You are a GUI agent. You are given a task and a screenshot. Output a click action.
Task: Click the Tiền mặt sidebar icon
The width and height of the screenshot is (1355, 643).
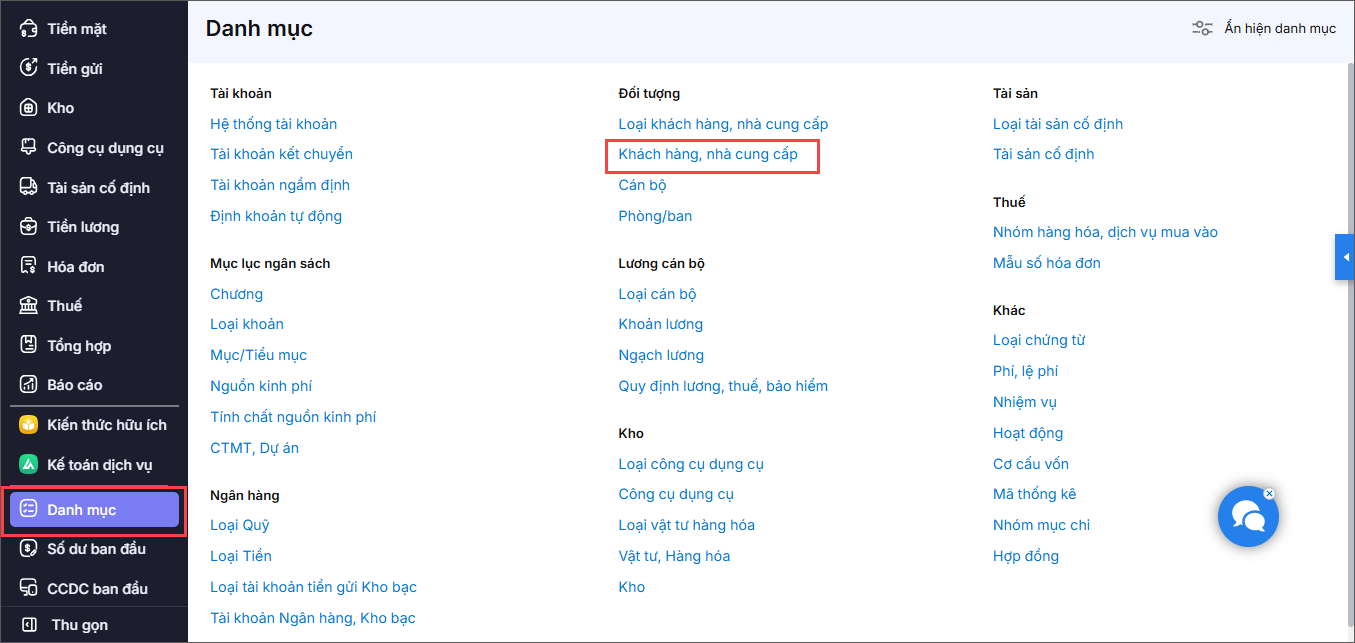(x=29, y=29)
